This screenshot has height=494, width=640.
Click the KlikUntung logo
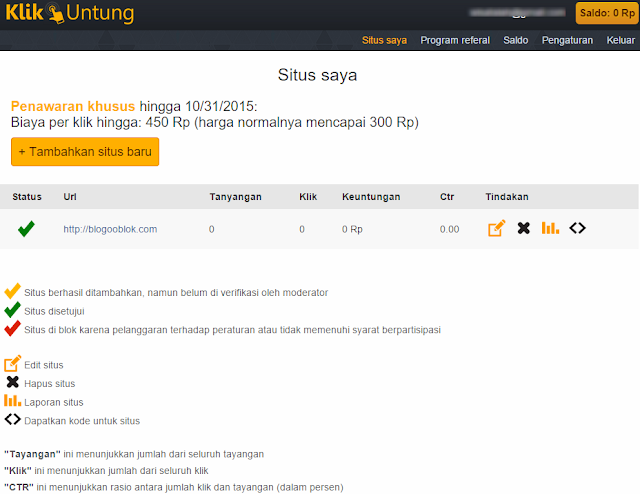[70, 13]
